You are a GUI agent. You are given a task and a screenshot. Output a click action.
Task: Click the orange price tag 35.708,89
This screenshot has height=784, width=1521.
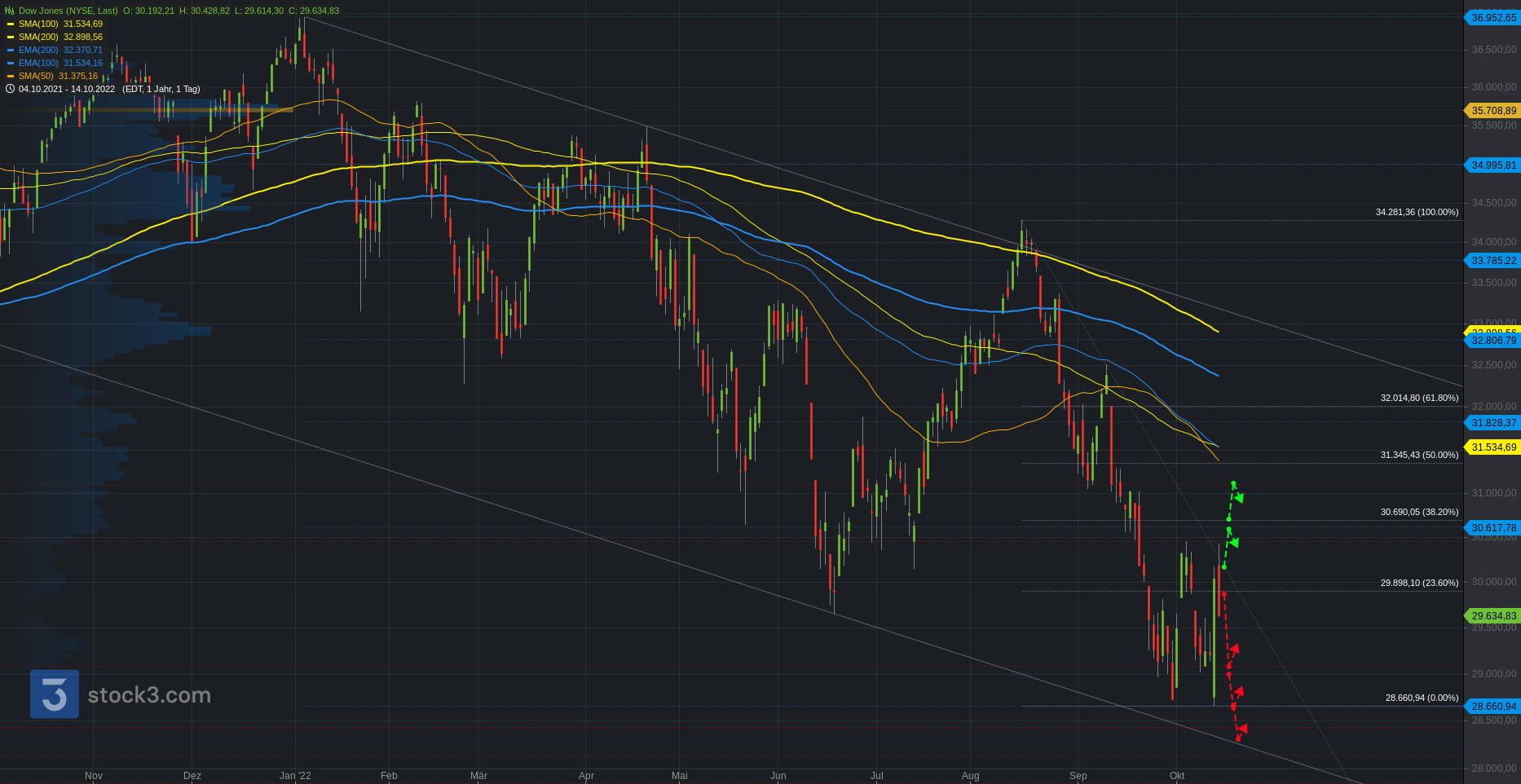1493,111
